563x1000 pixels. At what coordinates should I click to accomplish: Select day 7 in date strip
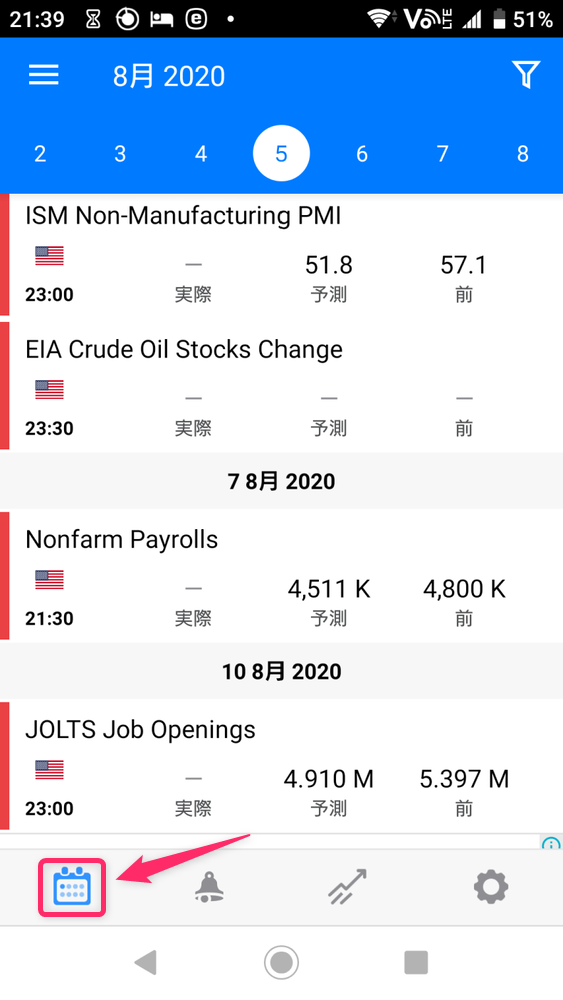pos(442,154)
